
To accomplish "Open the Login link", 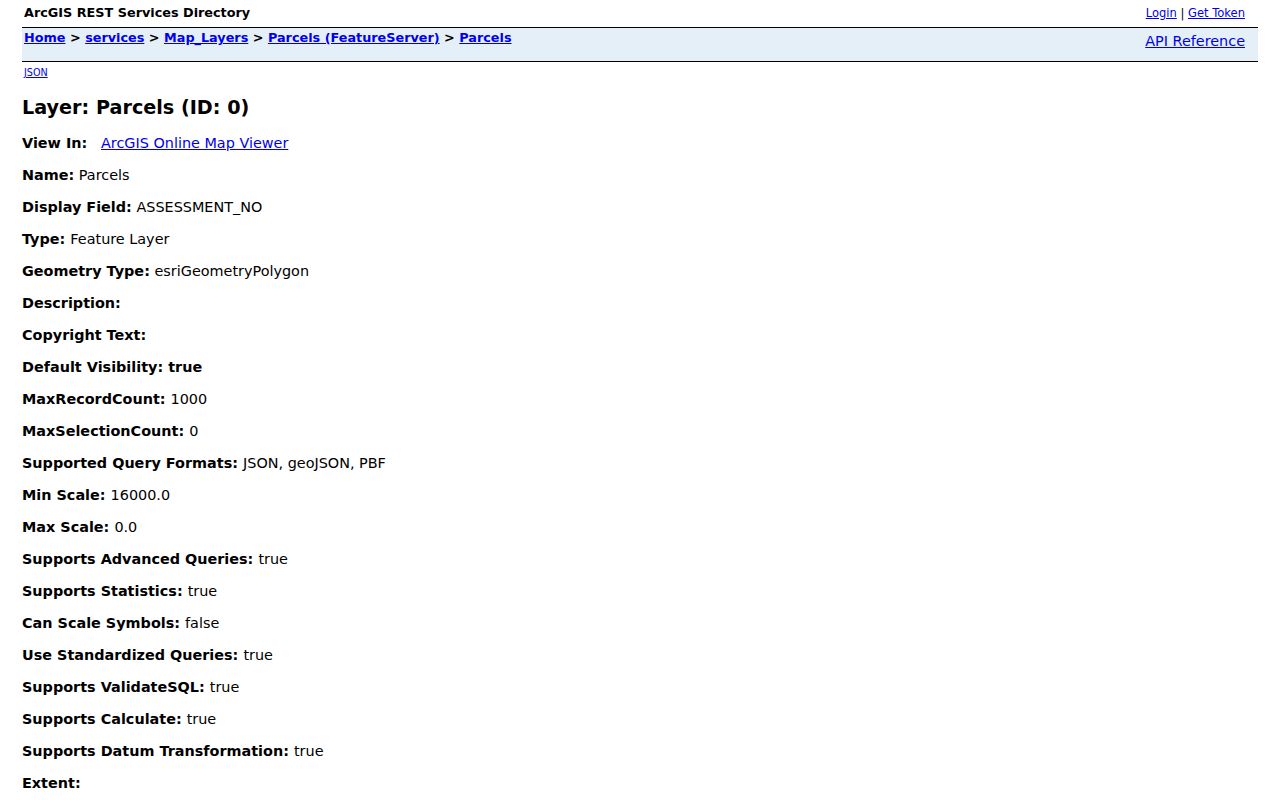I will click(1161, 13).
